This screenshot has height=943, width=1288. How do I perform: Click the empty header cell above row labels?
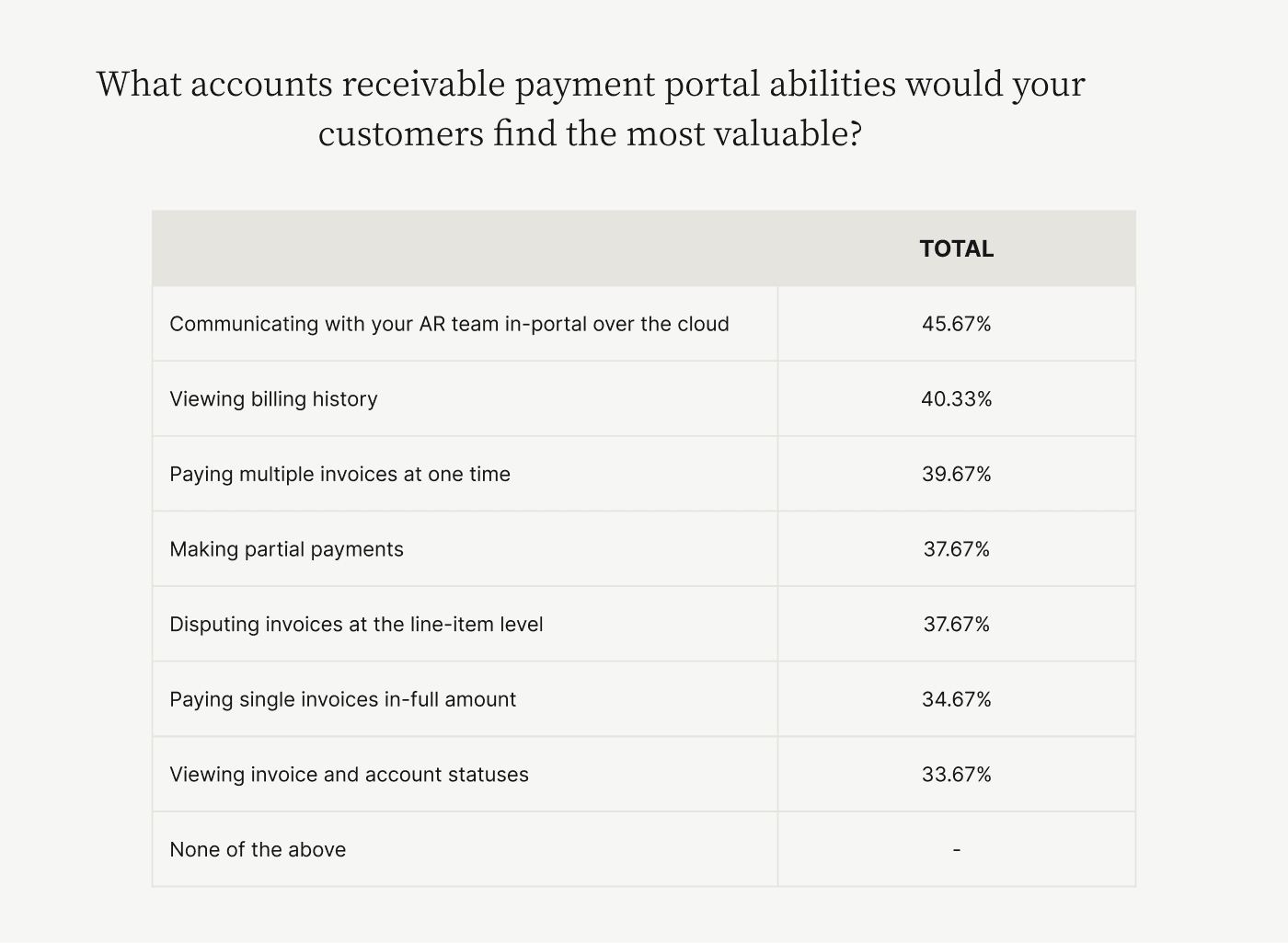click(x=465, y=248)
